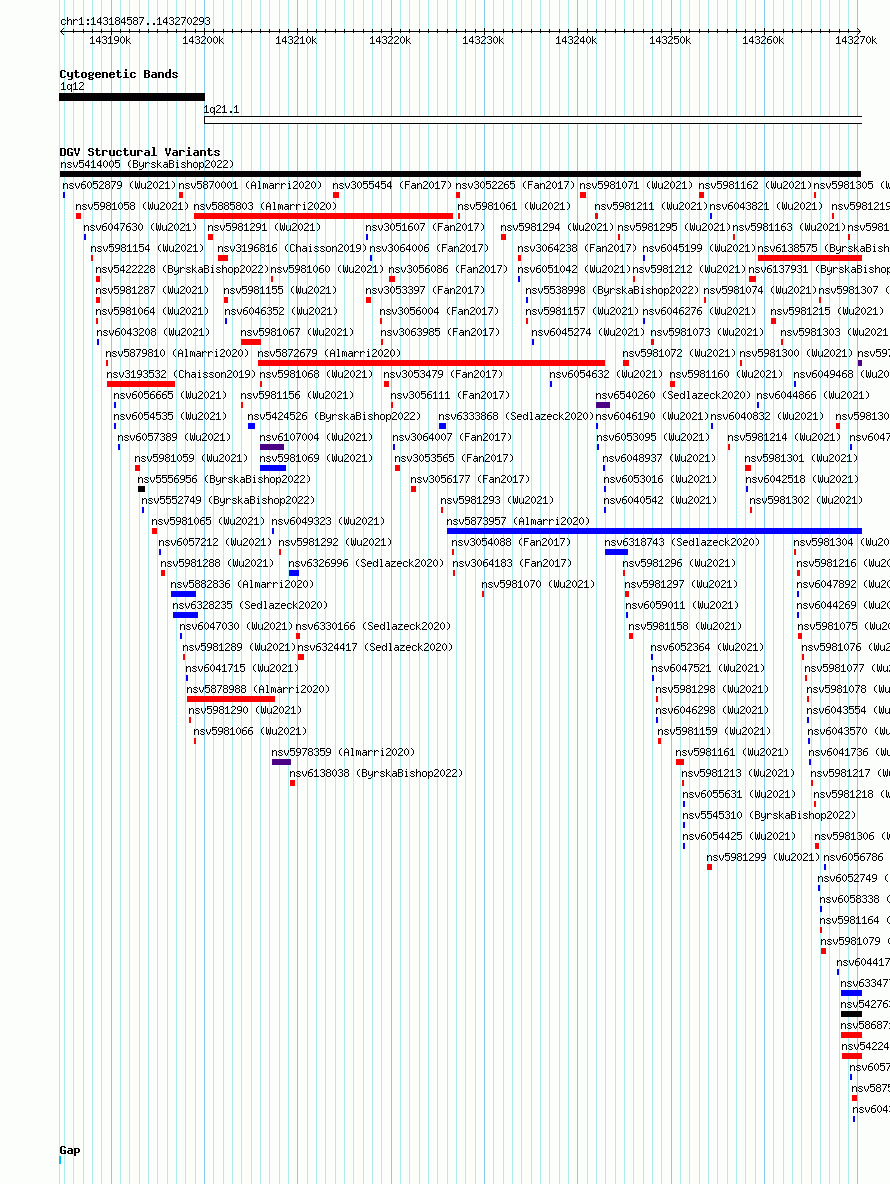Screen dimensions: 890x1184
Task: Click nsv6107004 purple variant bar
Action: point(272,447)
